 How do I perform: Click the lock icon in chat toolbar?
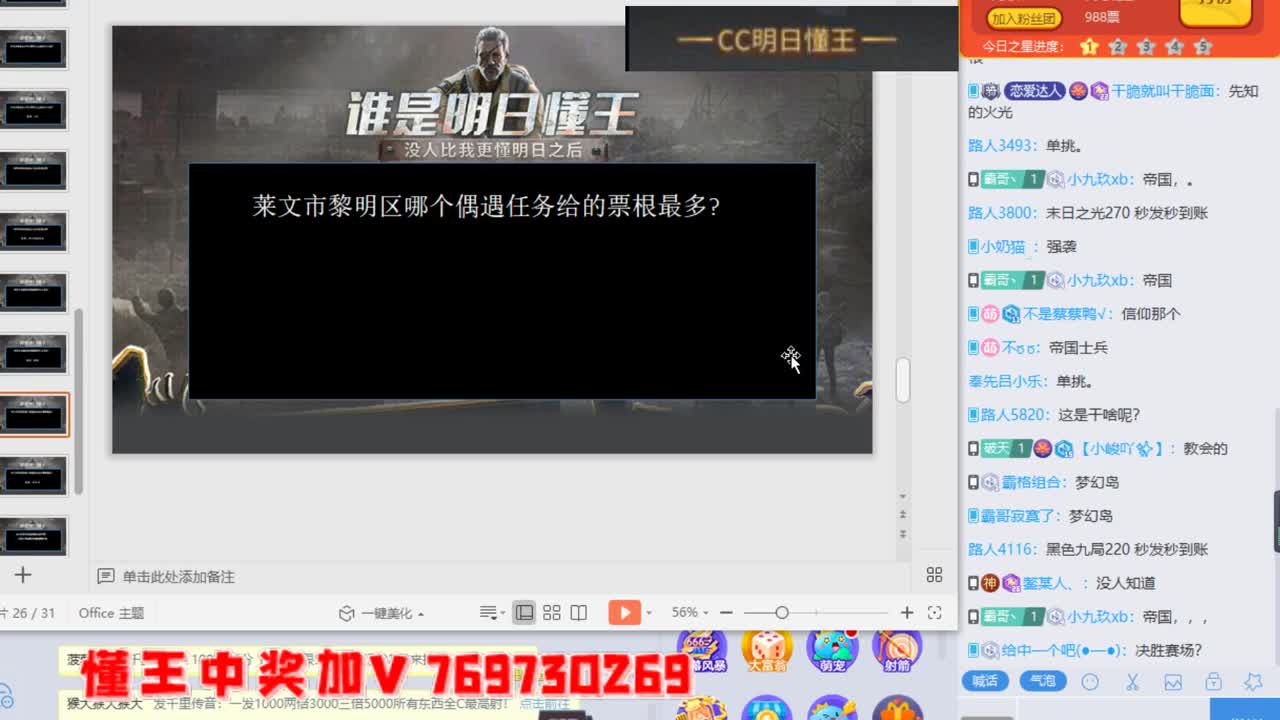coord(1213,682)
